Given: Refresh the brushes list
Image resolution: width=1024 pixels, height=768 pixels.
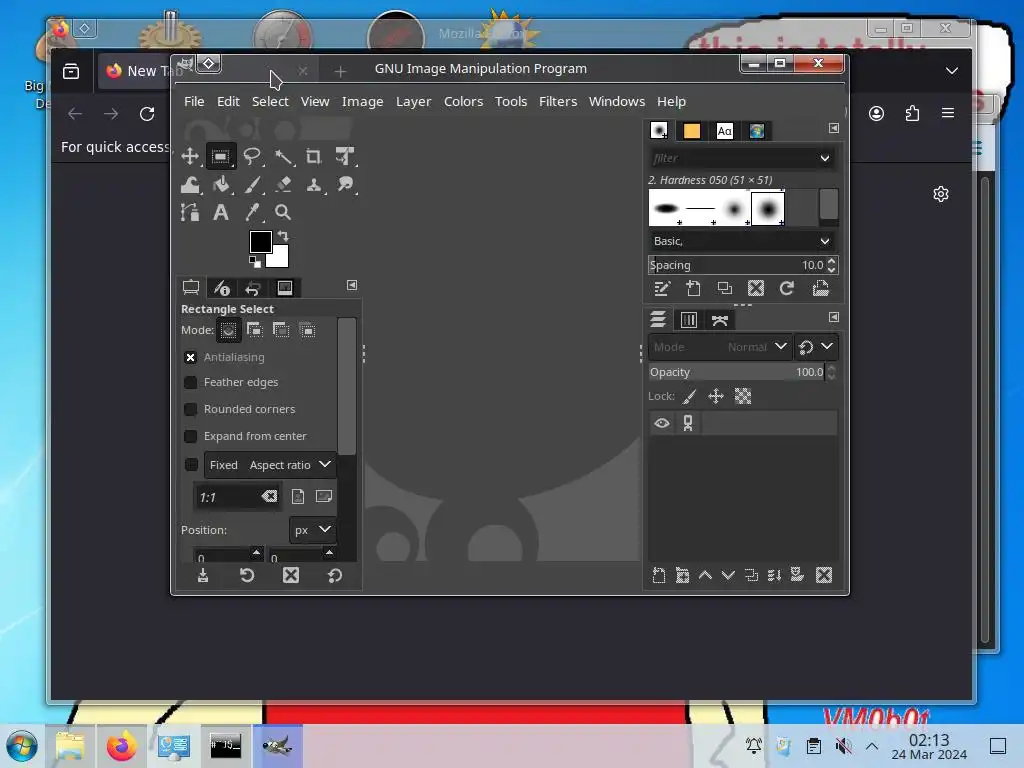Looking at the screenshot, I should pyautogui.click(x=787, y=289).
